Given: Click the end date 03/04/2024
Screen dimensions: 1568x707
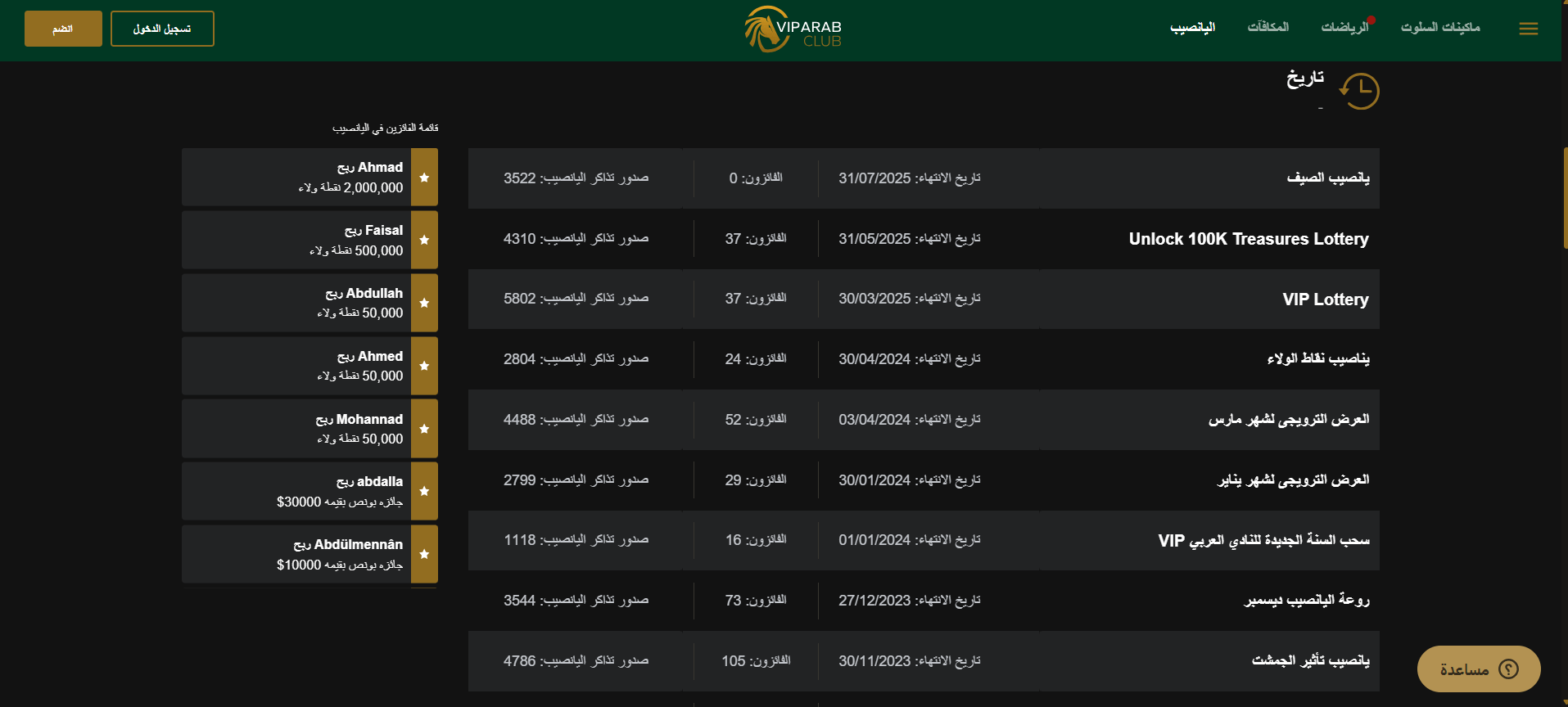Looking at the screenshot, I should 874,420.
